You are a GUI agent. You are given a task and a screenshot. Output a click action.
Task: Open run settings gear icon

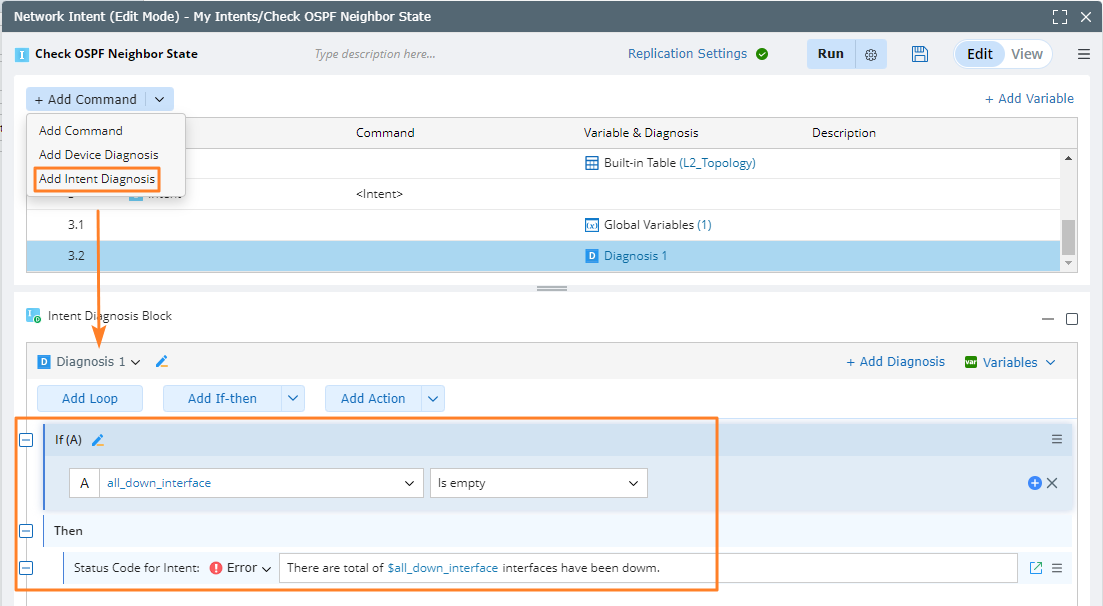click(x=871, y=55)
